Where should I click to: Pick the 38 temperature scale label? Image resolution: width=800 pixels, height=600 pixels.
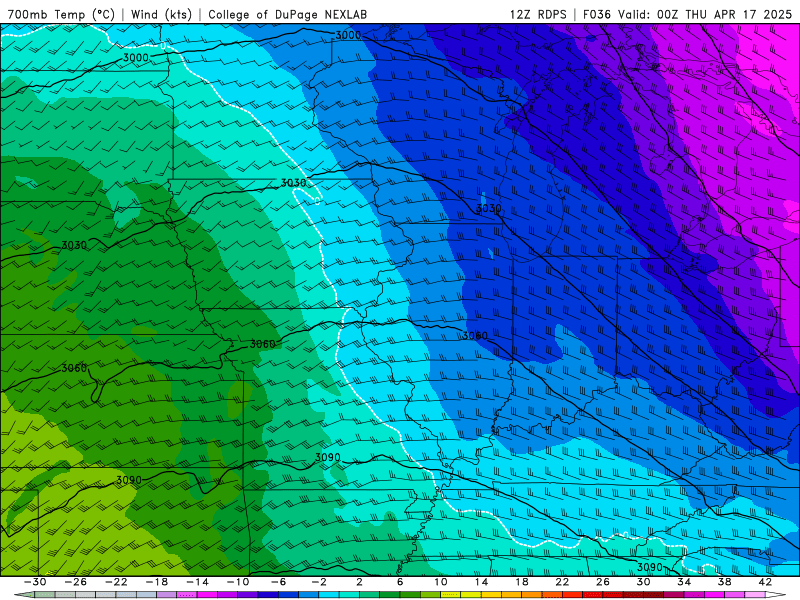(x=724, y=582)
